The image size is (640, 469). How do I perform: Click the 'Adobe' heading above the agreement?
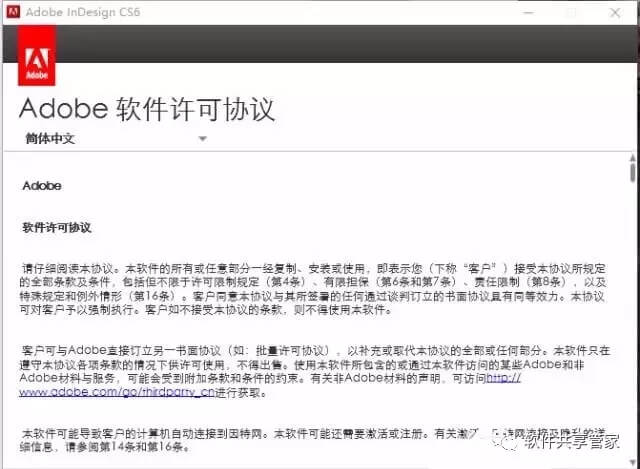pos(42,186)
